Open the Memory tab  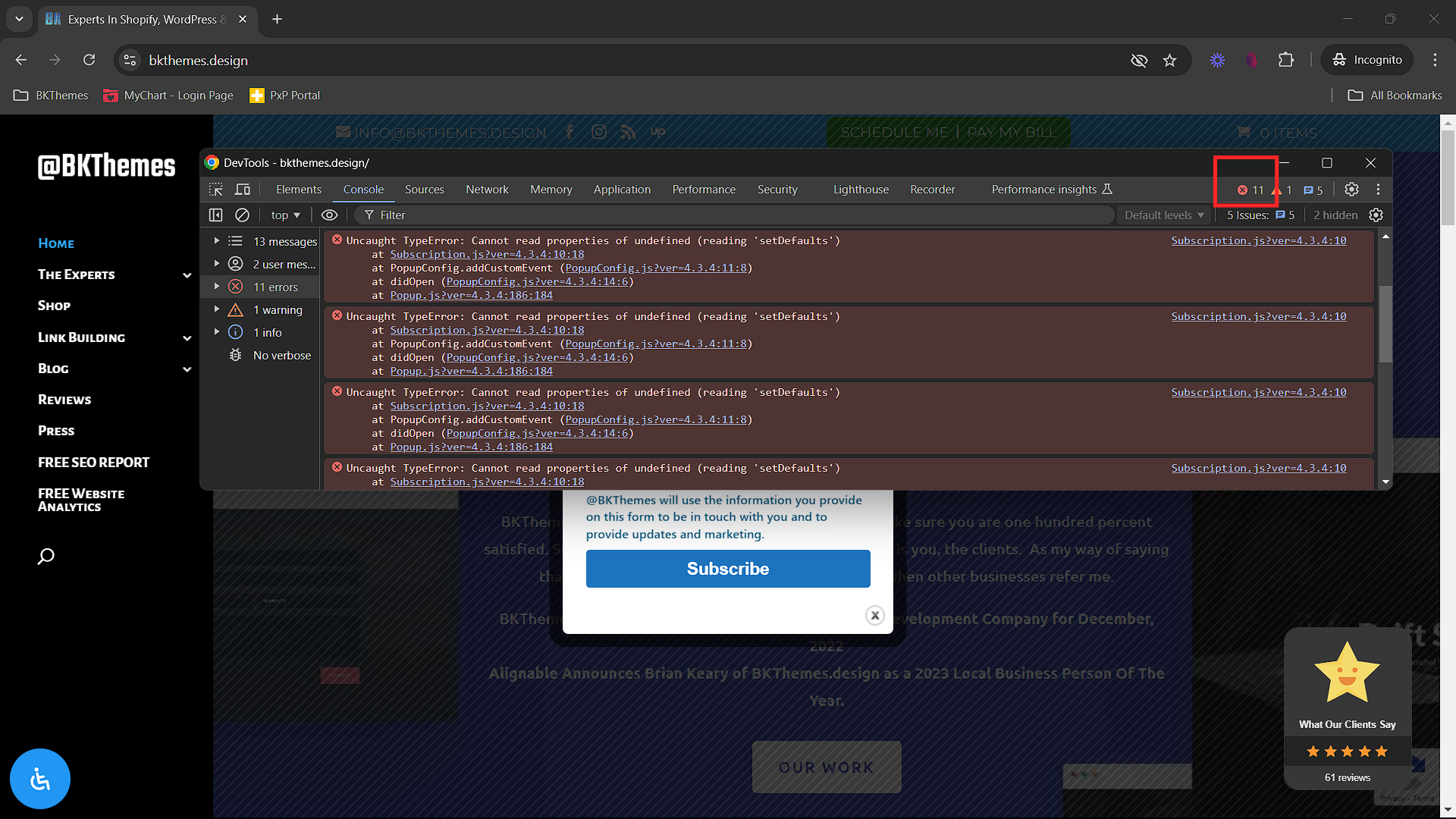coord(551,190)
